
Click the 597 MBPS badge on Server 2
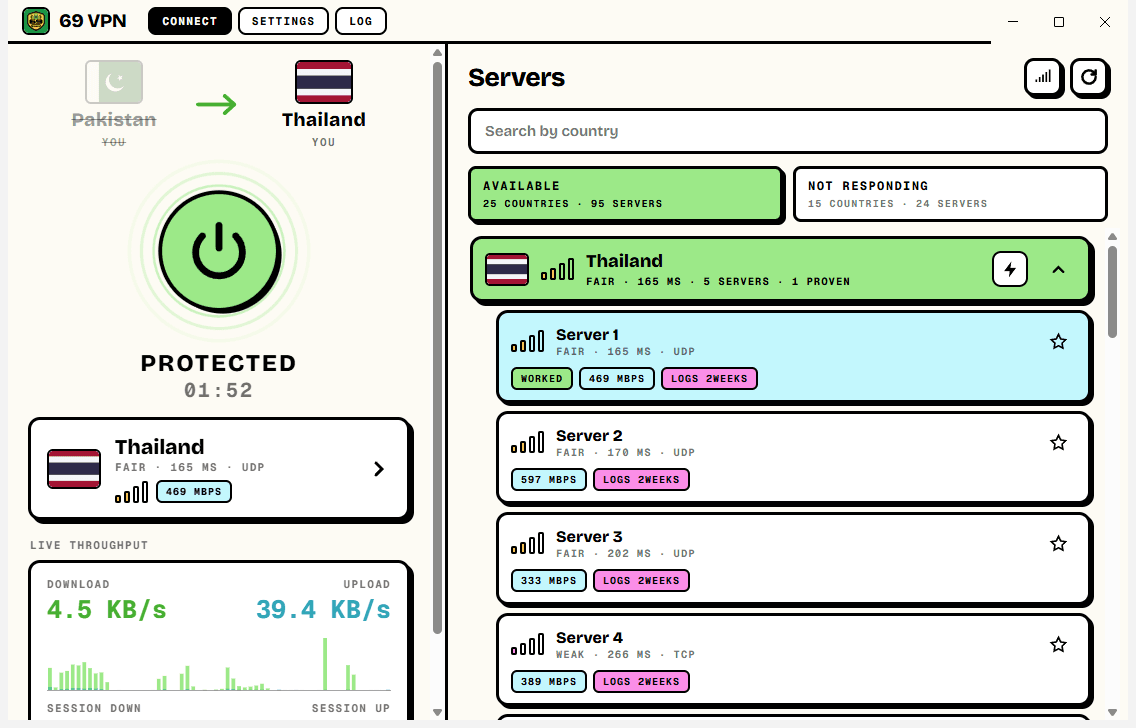548,480
